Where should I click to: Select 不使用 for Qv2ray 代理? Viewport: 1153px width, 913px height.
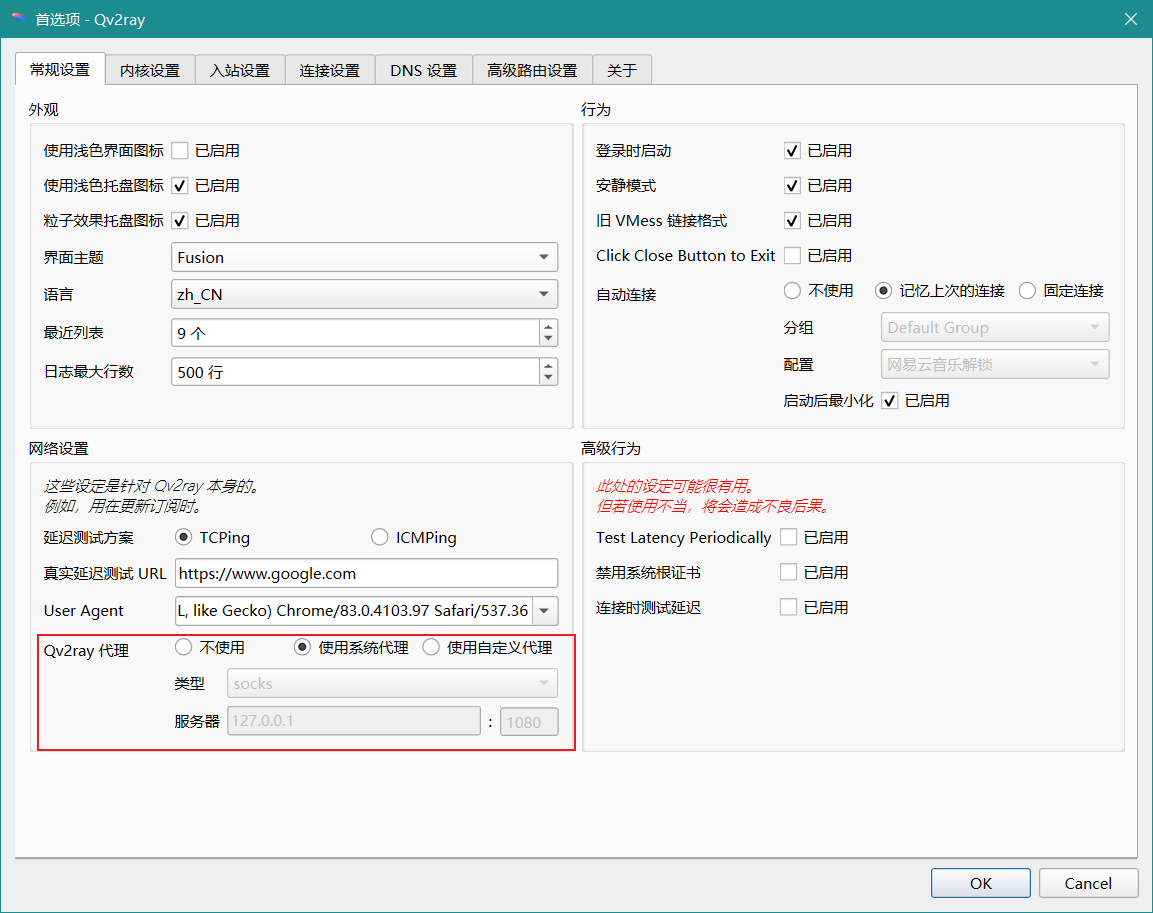pyautogui.click(x=184, y=647)
